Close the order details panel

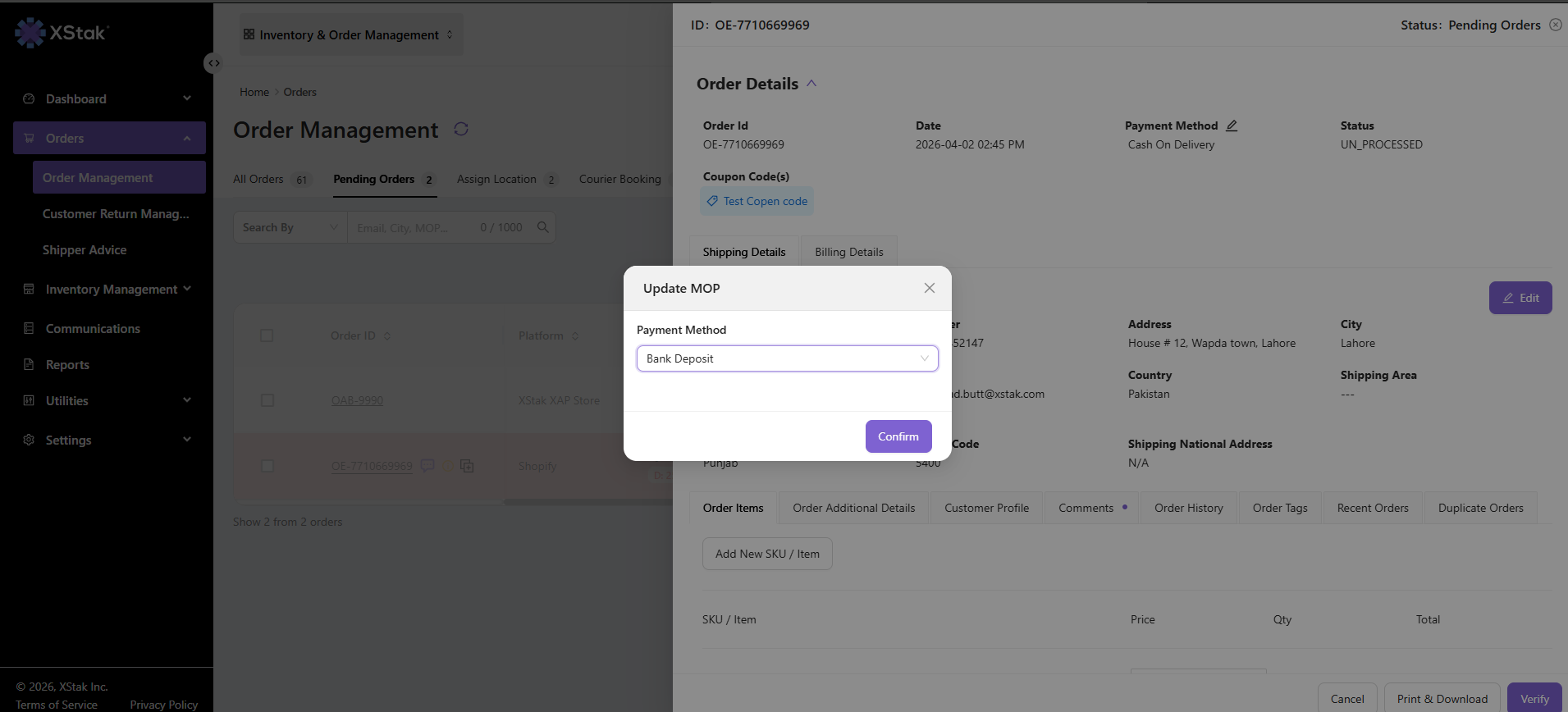(1556, 25)
